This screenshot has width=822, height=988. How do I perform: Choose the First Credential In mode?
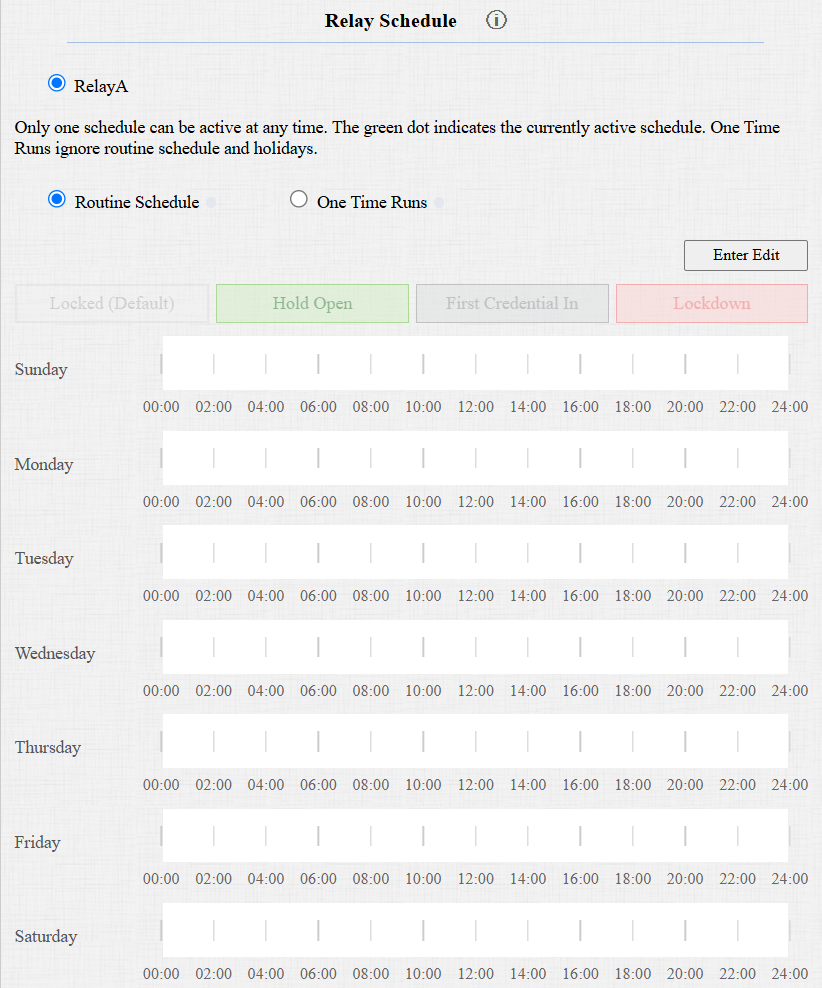click(512, 304)
